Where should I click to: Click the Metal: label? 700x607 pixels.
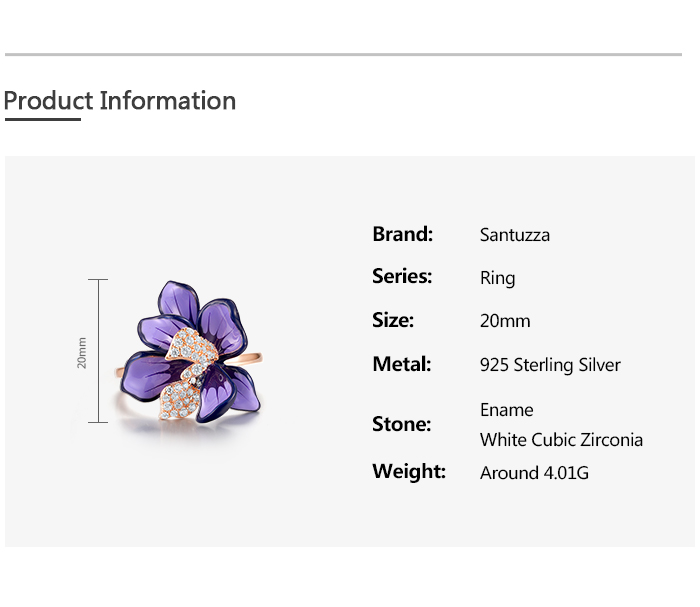pyautogui.click(x=401, y=364)
